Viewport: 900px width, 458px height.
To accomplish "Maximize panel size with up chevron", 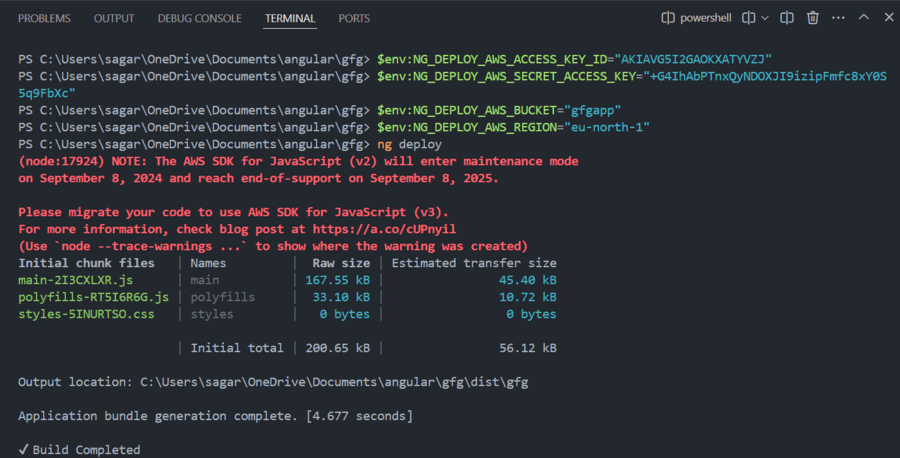I will (863, 18).
